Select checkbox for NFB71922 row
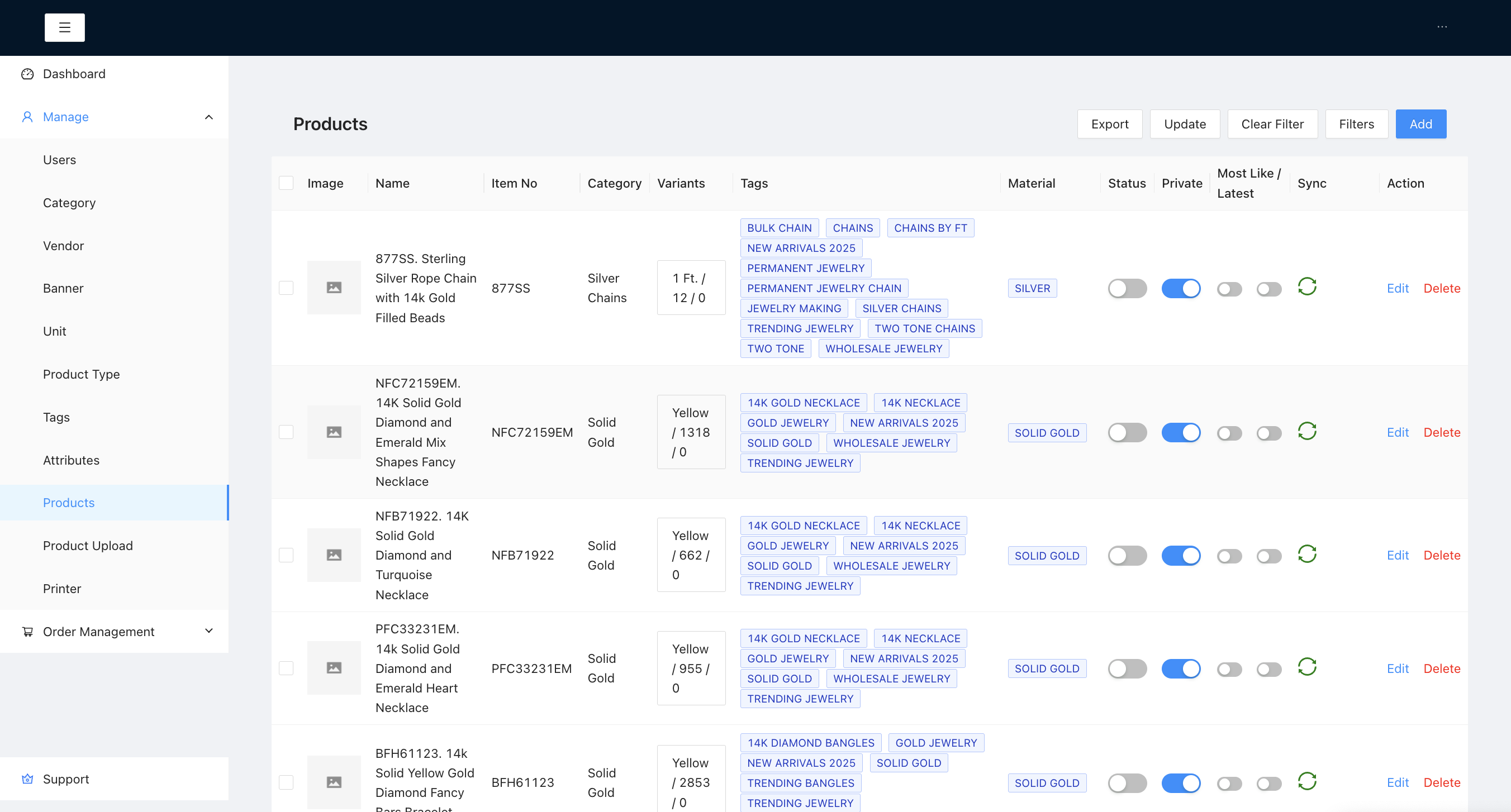 (x=286, y=555)
